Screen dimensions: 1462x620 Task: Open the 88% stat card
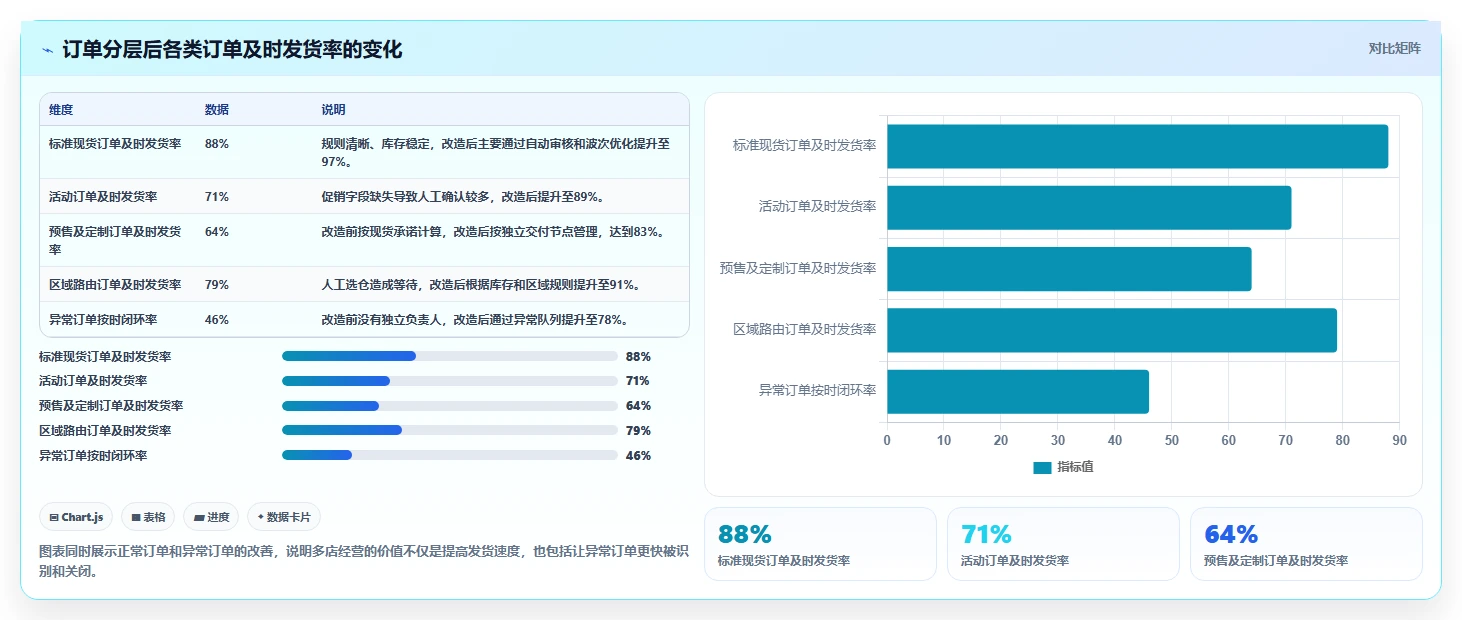pos(820,544)
